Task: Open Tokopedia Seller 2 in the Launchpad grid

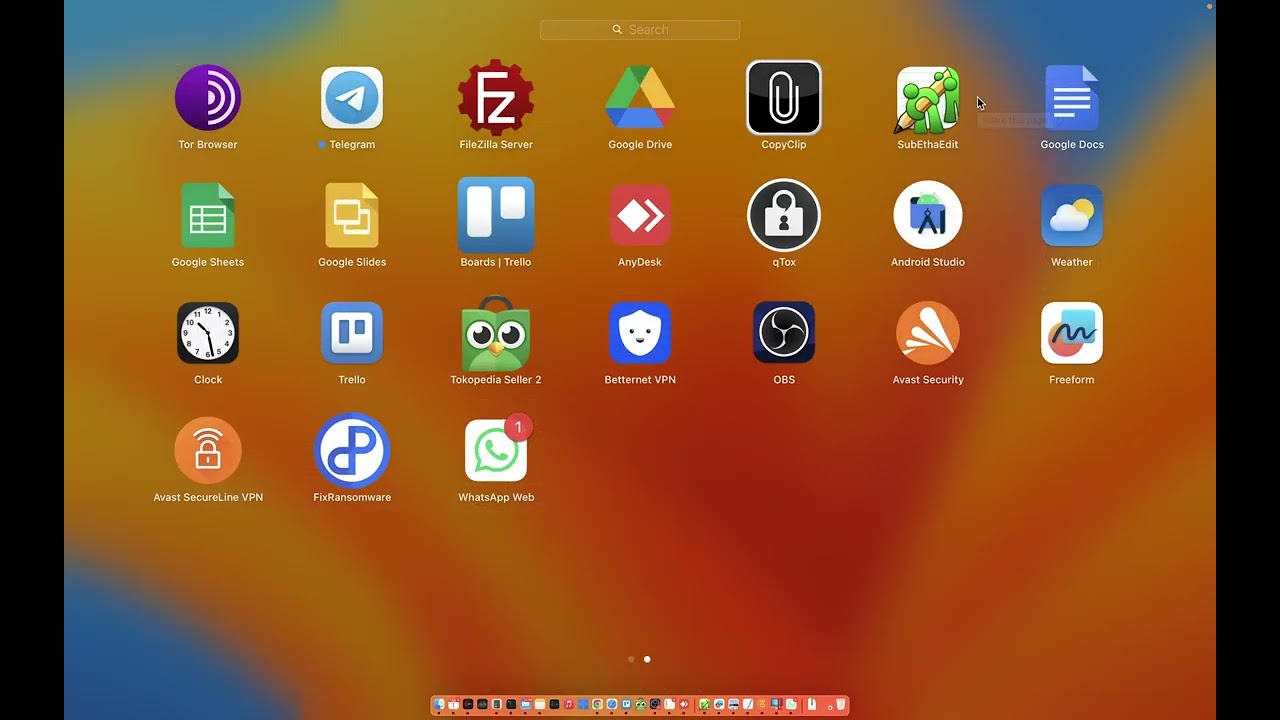Action: point(496,333)
